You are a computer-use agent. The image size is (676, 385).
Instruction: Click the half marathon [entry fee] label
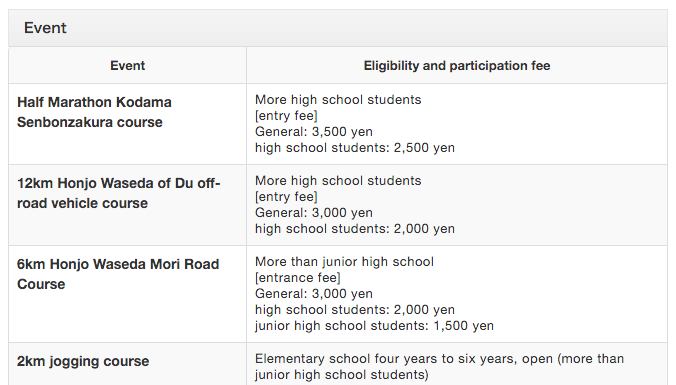286,116
